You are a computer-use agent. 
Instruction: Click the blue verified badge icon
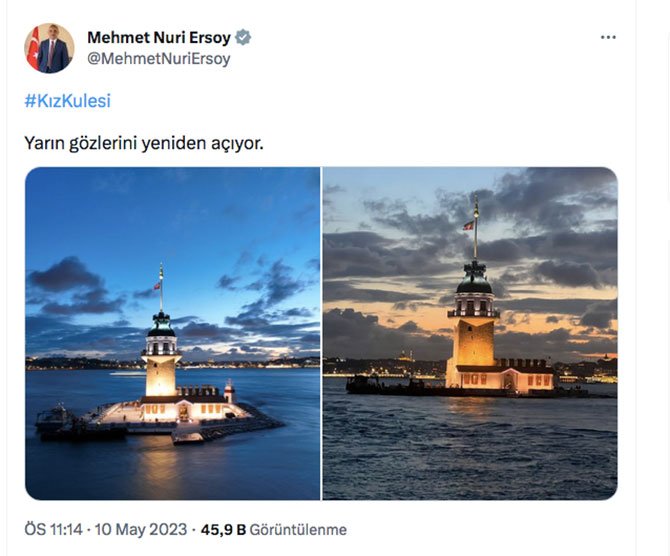tap(243, 38)
